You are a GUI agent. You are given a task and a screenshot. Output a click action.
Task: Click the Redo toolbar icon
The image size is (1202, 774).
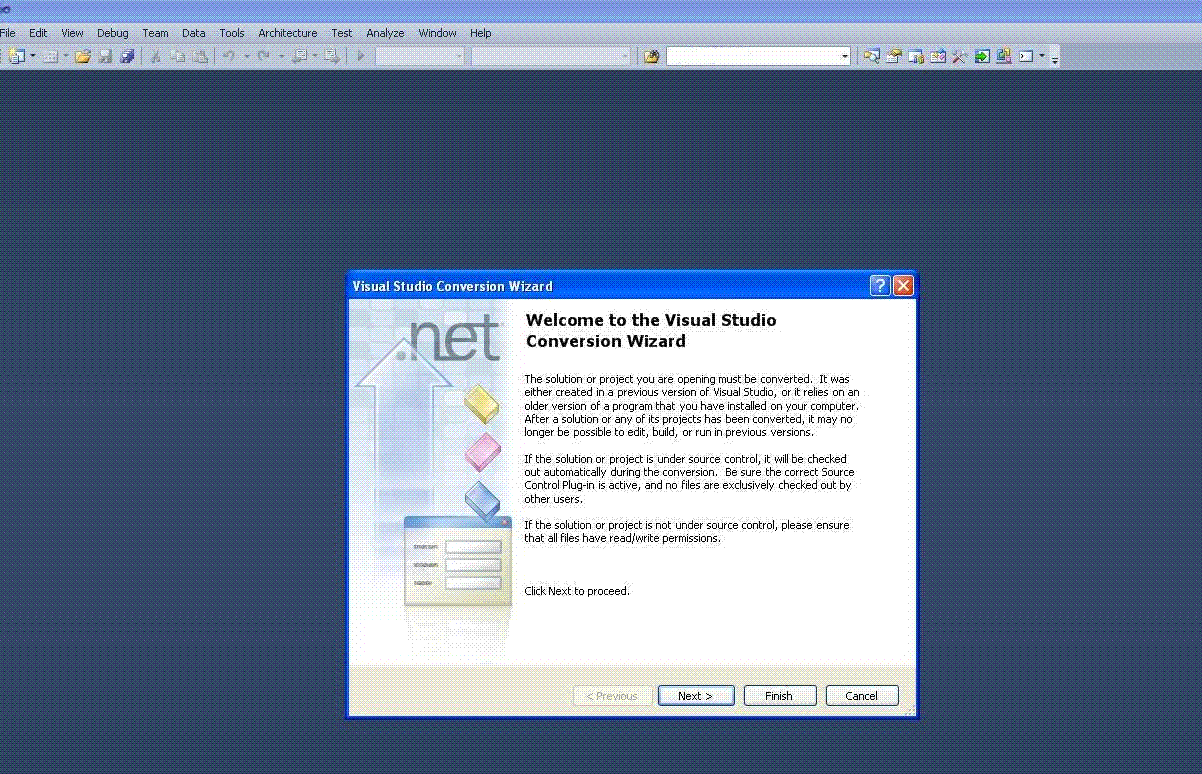(x=264, y=56)
